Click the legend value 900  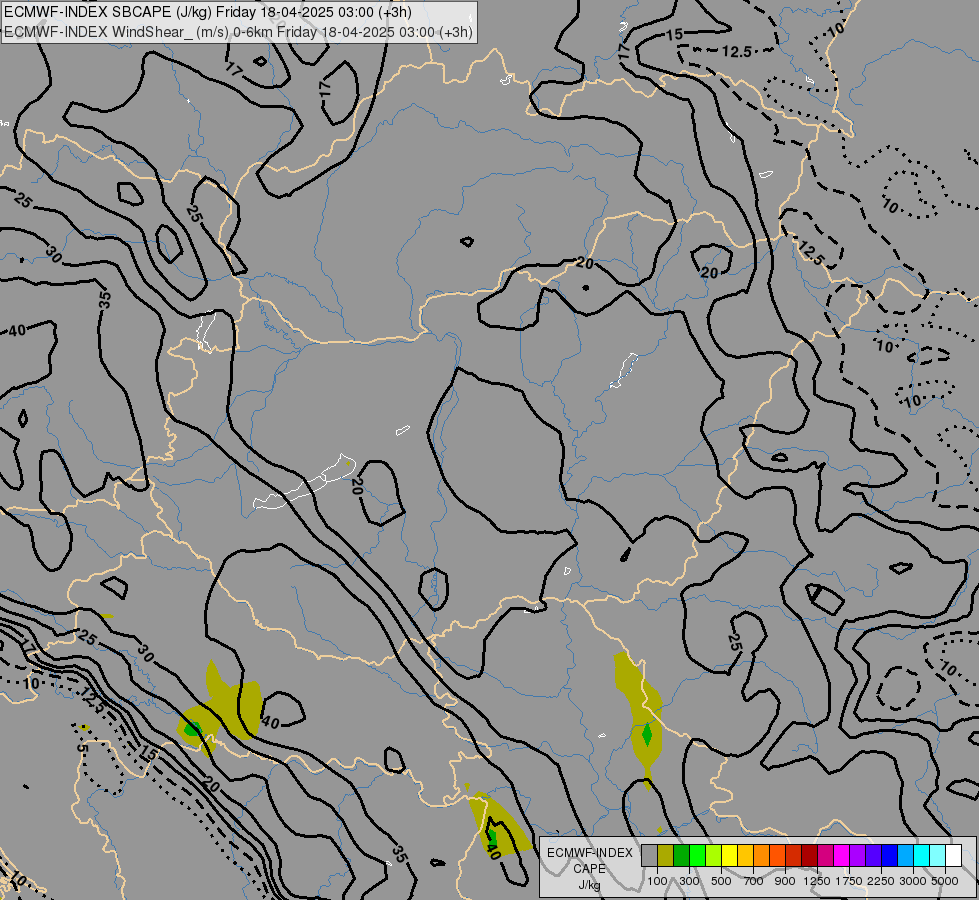click(785, 881)
